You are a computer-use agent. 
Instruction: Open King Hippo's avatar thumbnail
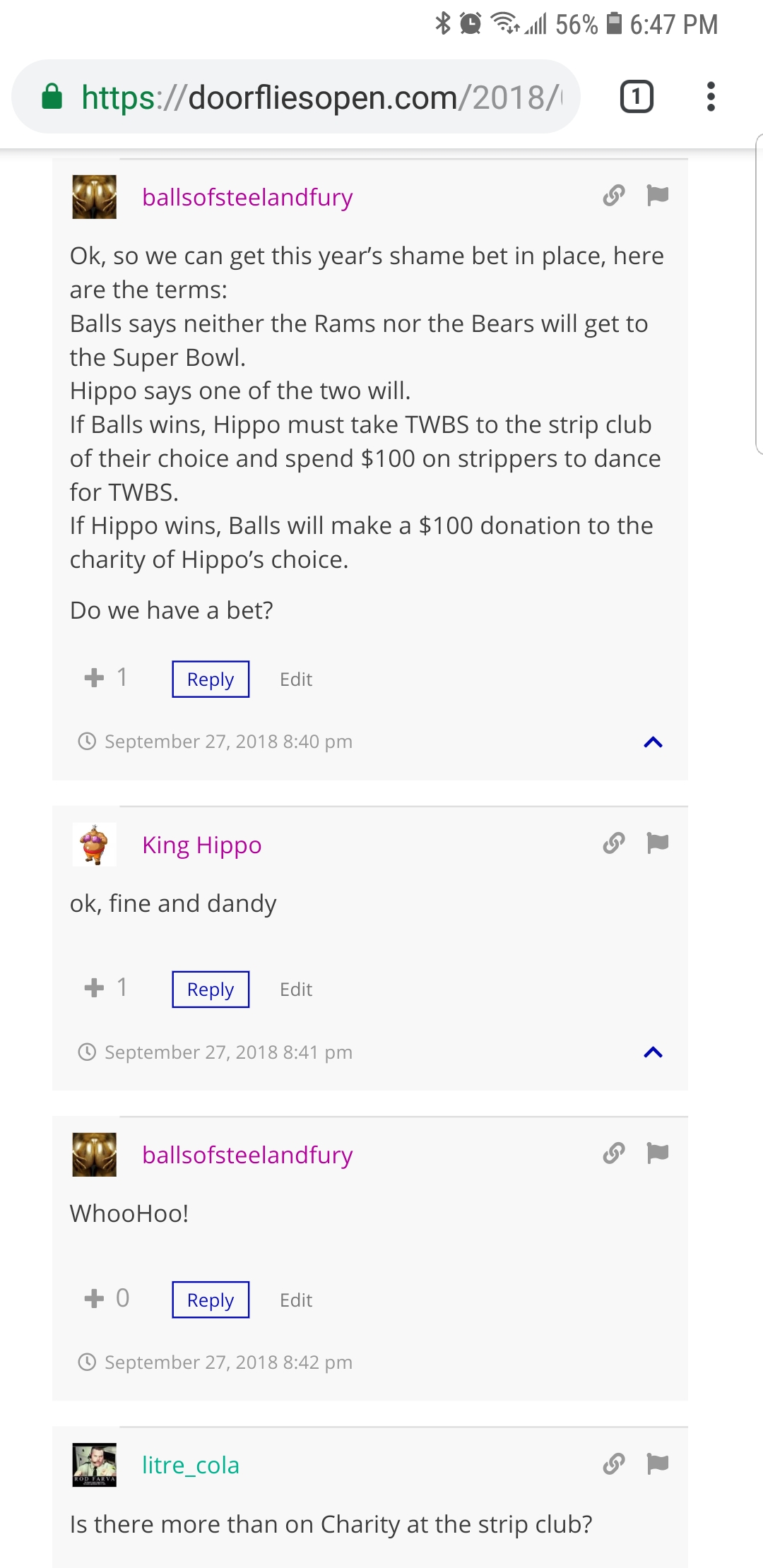(x=95, y=845)
